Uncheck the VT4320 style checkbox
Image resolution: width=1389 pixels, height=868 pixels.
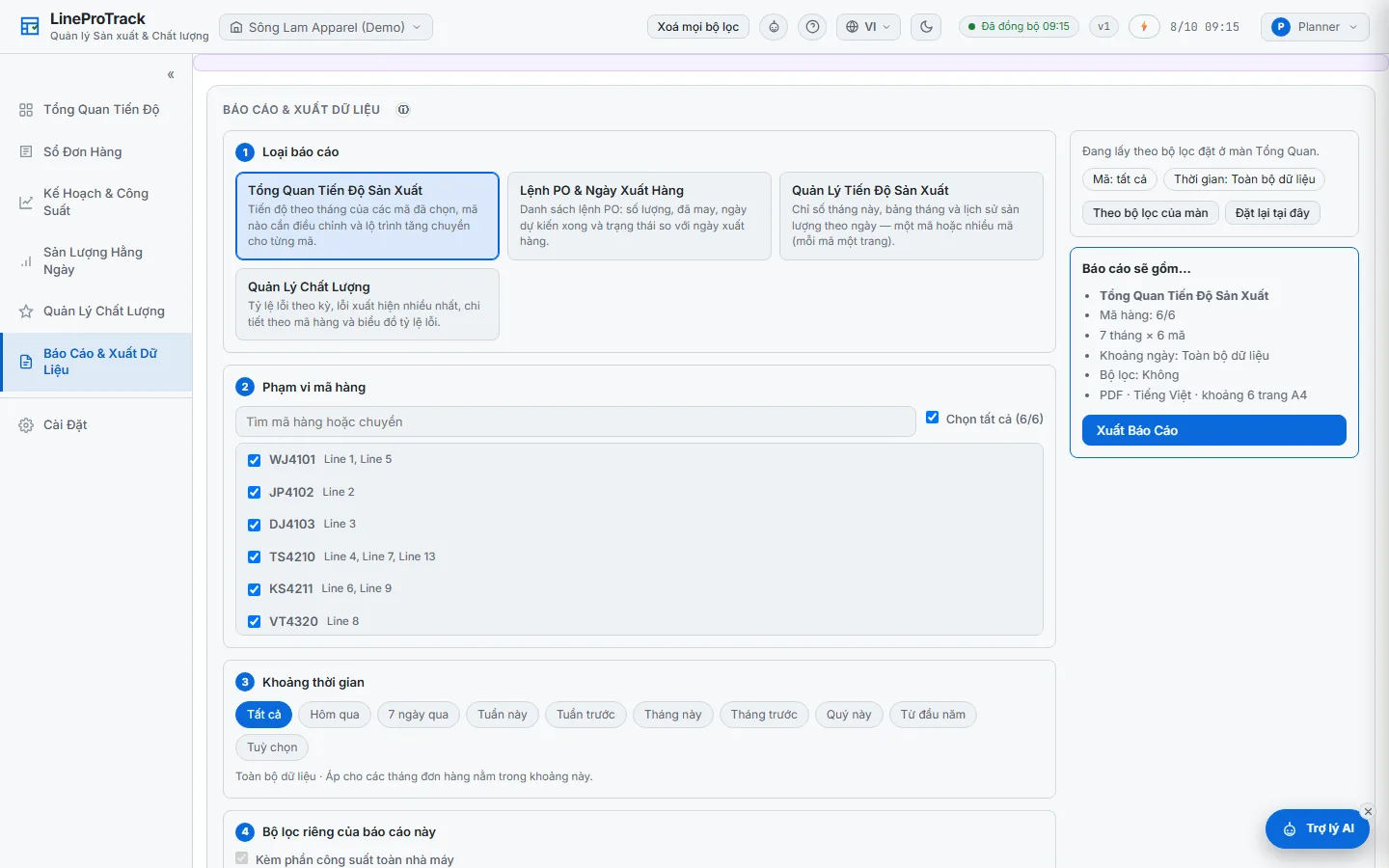pos(255,622)
